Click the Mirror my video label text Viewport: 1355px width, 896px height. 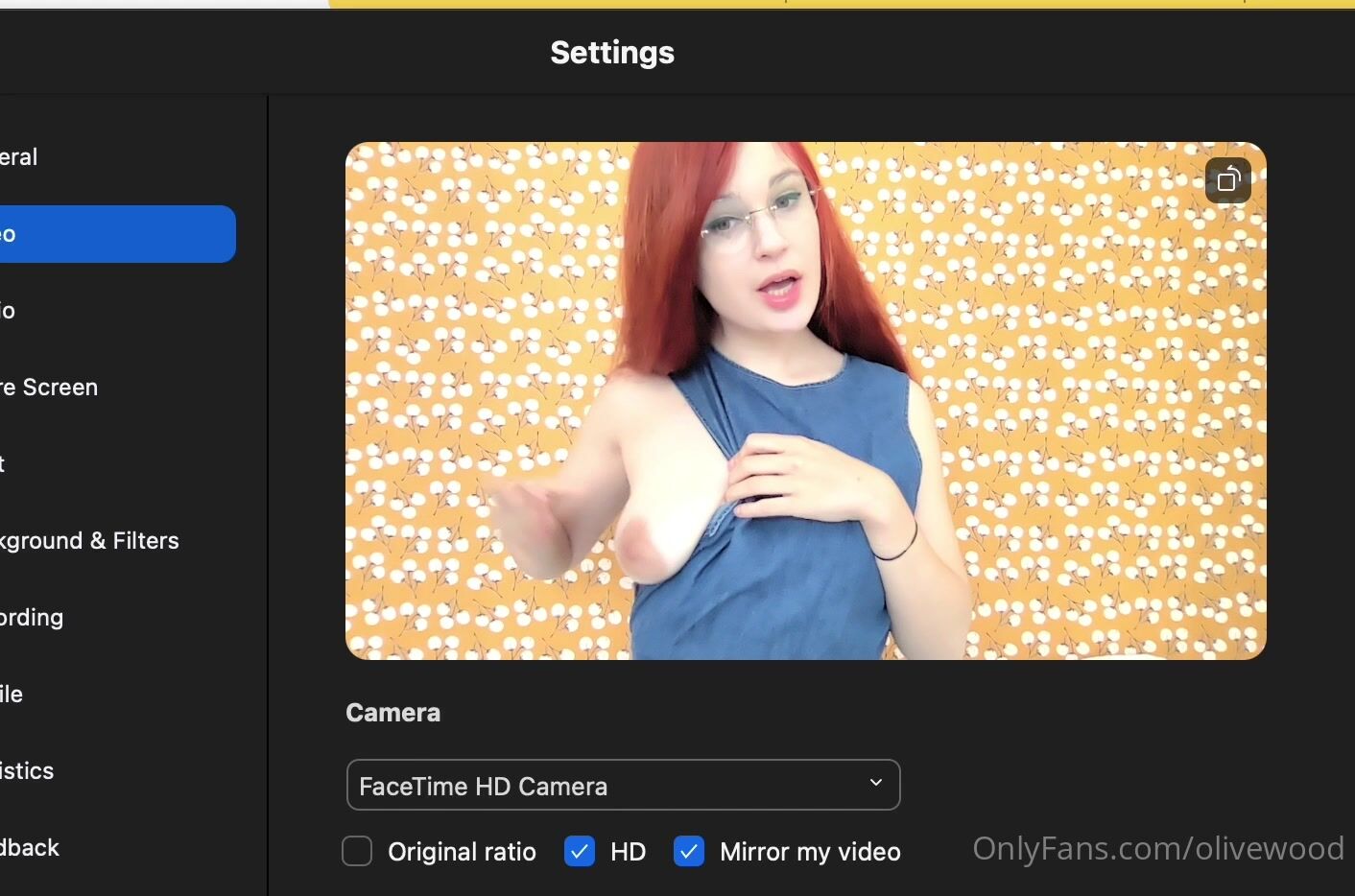coord(810,852)
